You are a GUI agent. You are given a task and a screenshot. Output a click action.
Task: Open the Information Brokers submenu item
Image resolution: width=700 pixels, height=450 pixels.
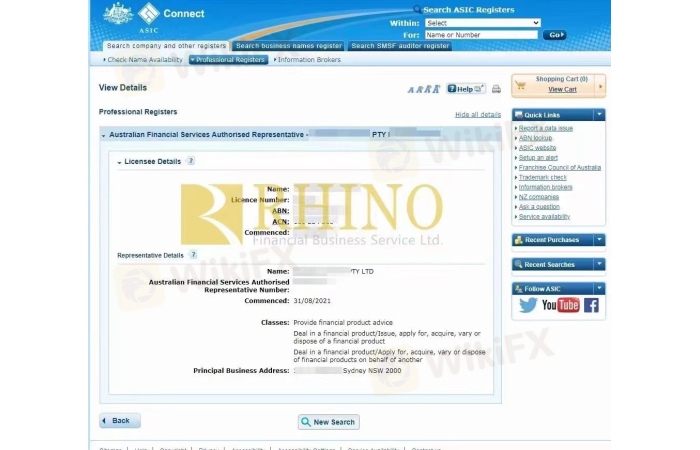click(x=308, y=60)
